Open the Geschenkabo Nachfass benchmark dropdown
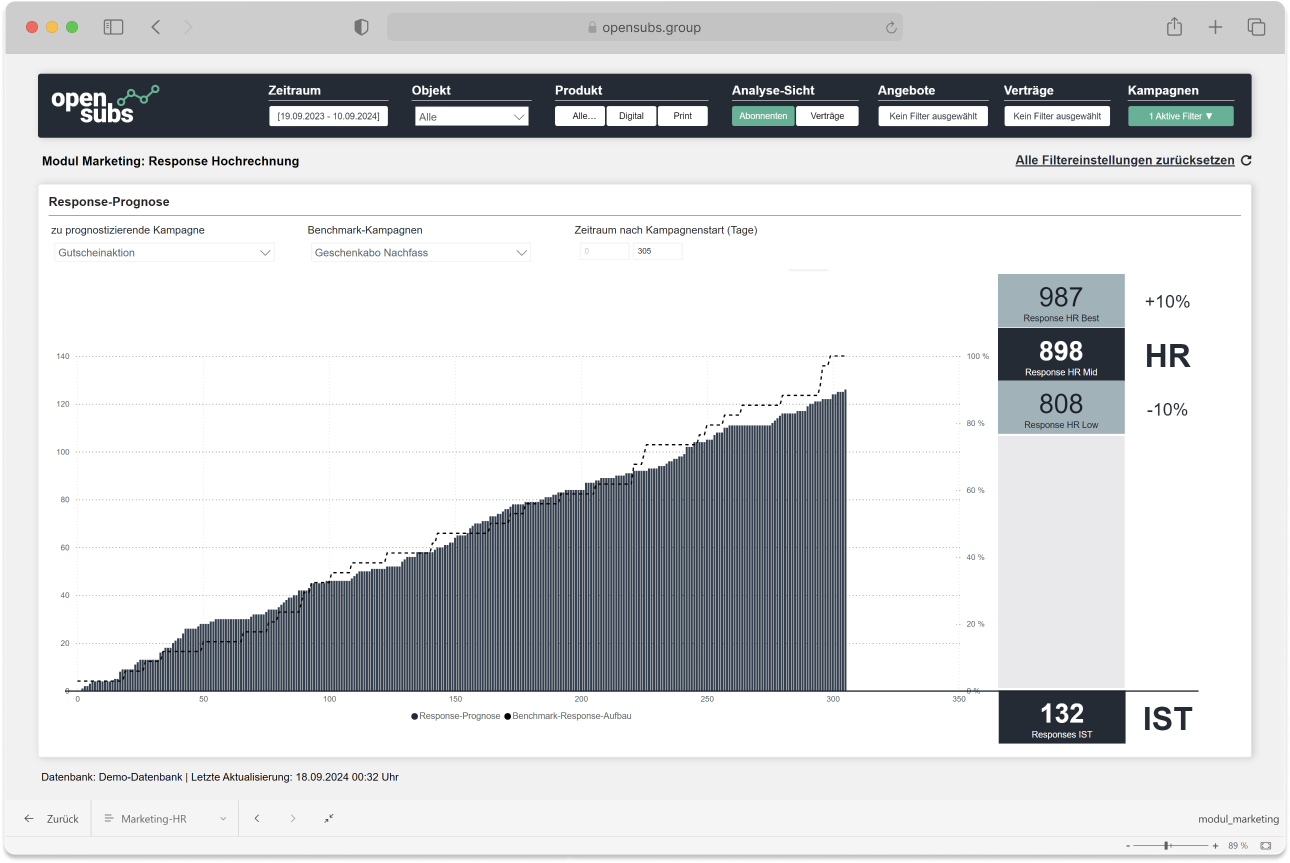This screenshot has height=863, width=1290. click(x=420, y=253)
